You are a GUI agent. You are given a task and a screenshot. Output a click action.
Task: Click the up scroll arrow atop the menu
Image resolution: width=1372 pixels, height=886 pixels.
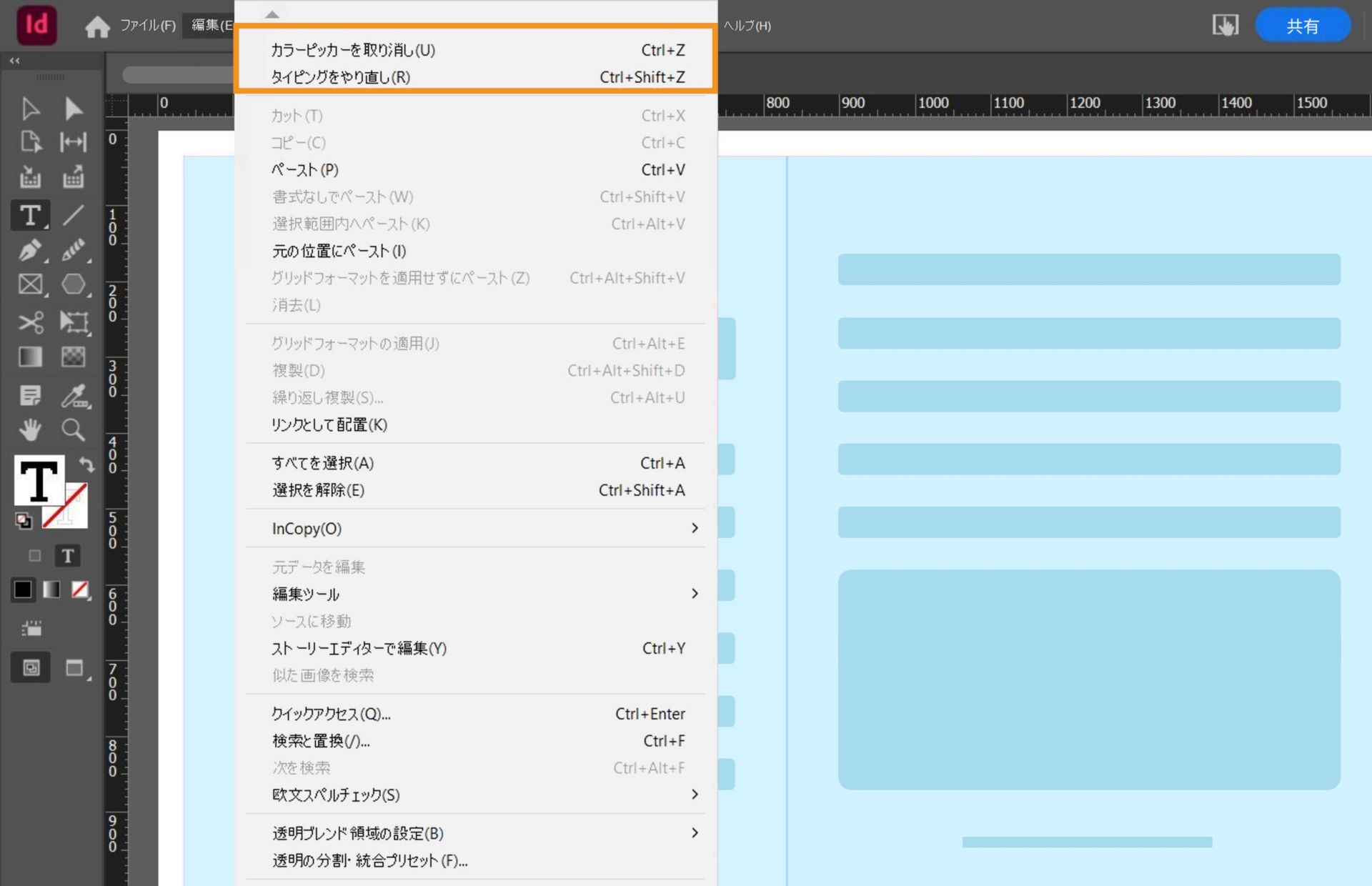pos(272,13)
